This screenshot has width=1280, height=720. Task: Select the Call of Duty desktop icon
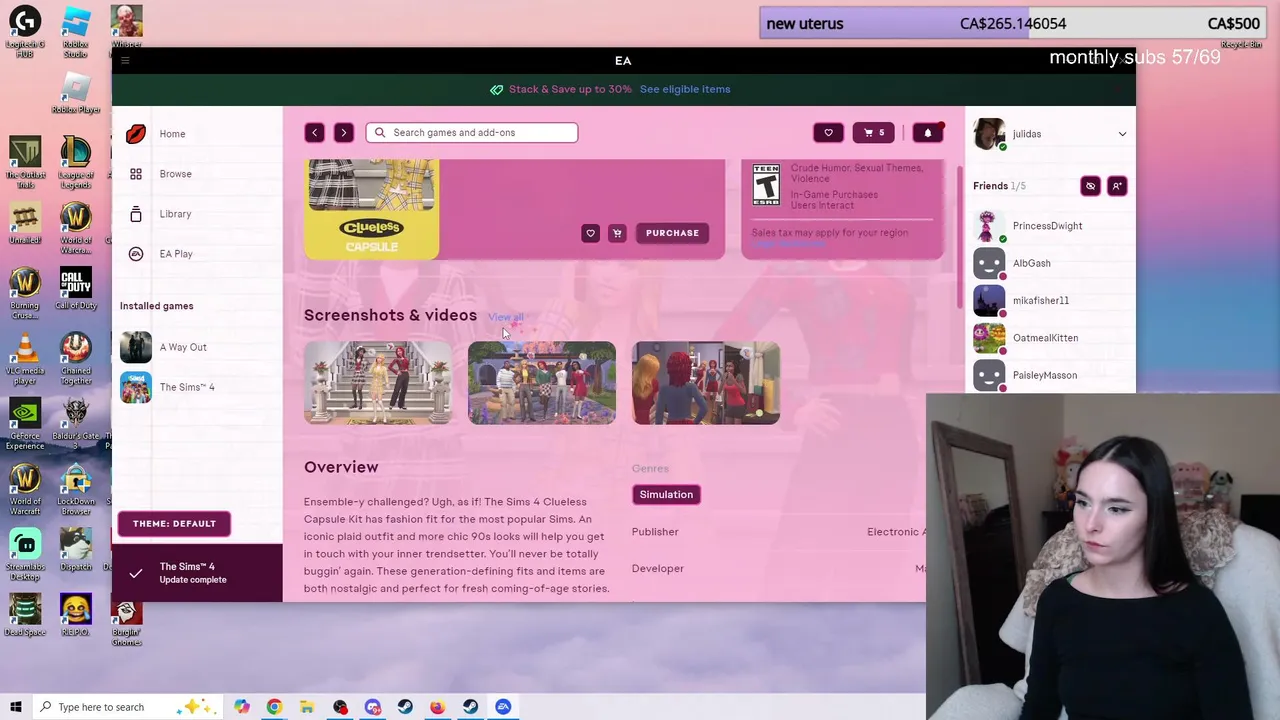pos(75,290)
